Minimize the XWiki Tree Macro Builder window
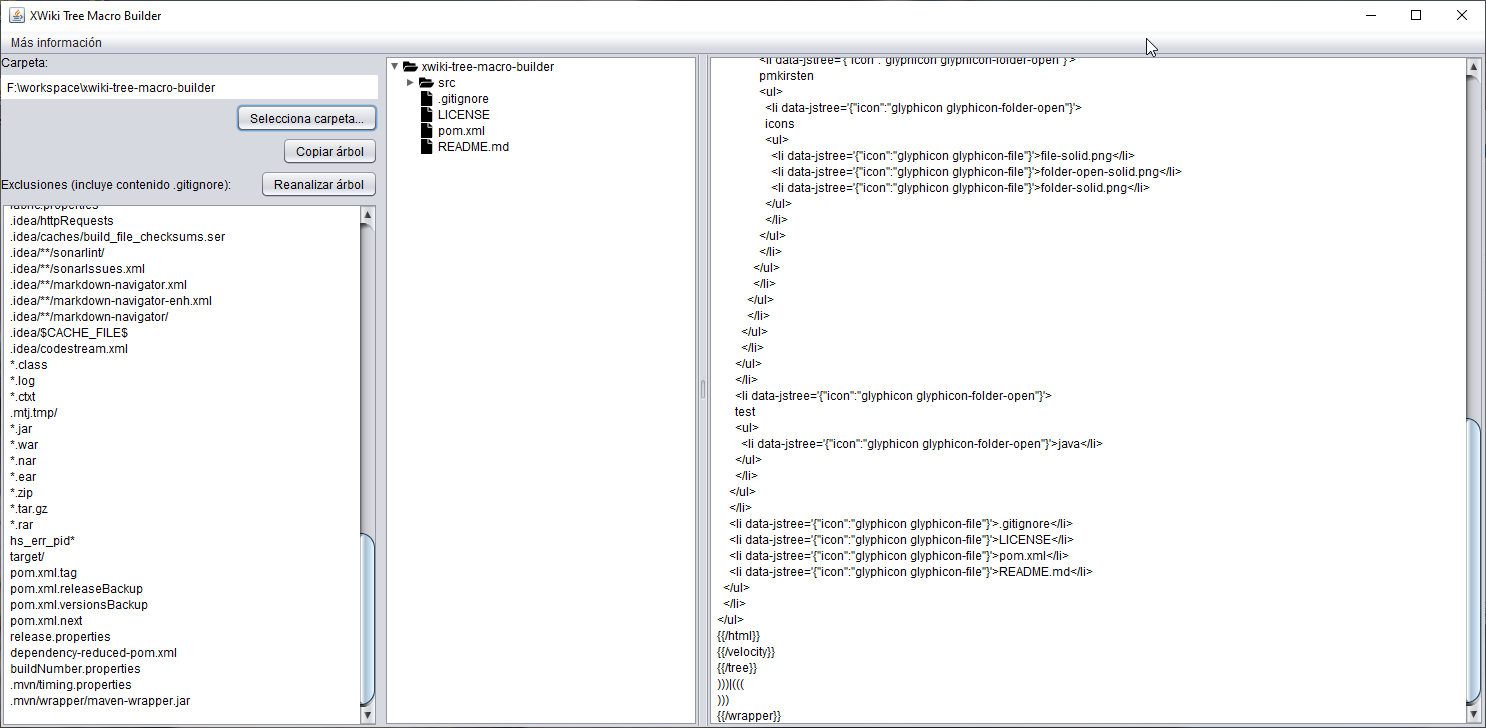This screenshot has width=1486, height=728. point(1370,15)
